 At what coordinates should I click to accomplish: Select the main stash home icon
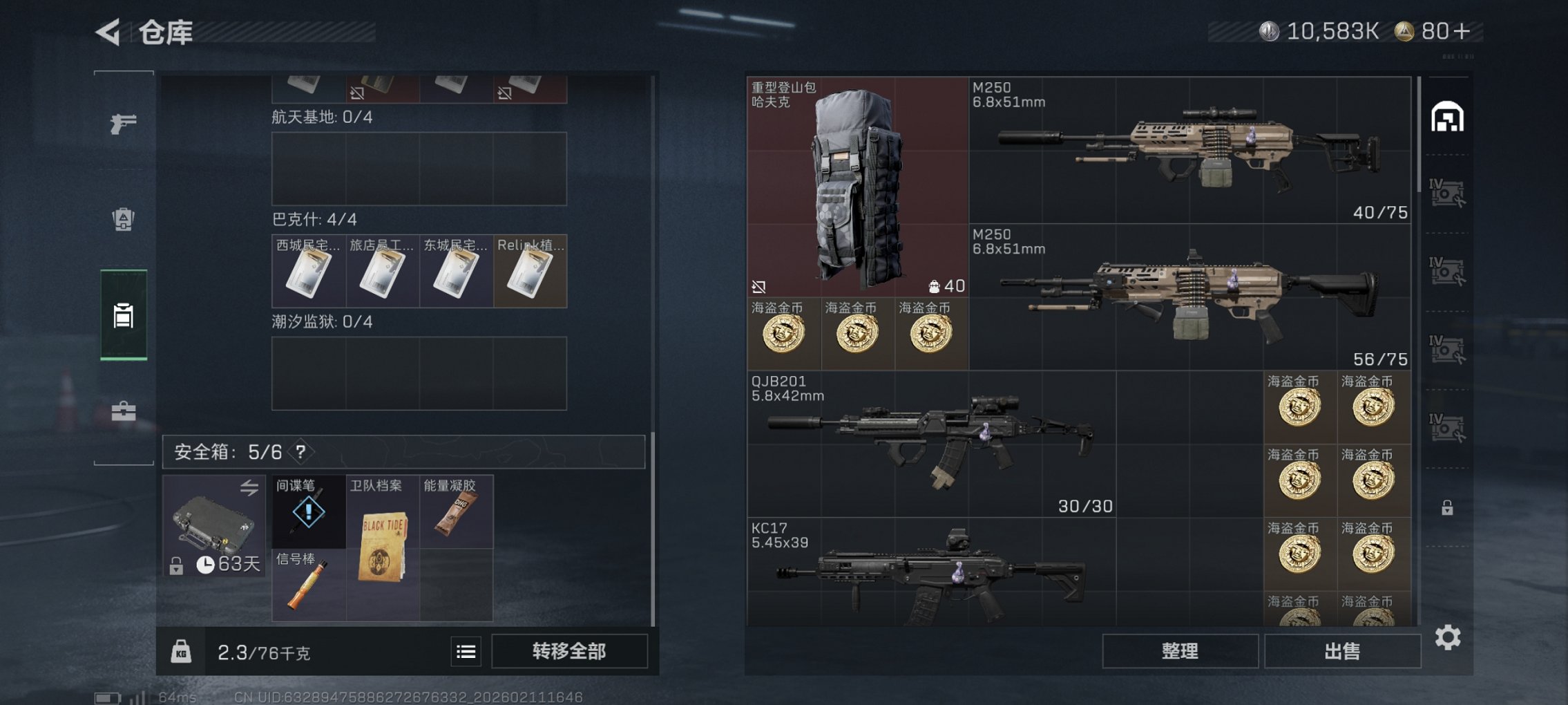(1447, 117)
